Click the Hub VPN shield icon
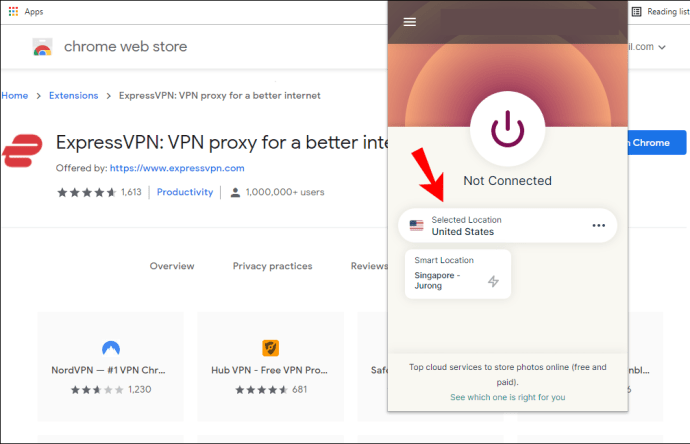This screenshot has width=690, height=444. click(x=271, y=348)
